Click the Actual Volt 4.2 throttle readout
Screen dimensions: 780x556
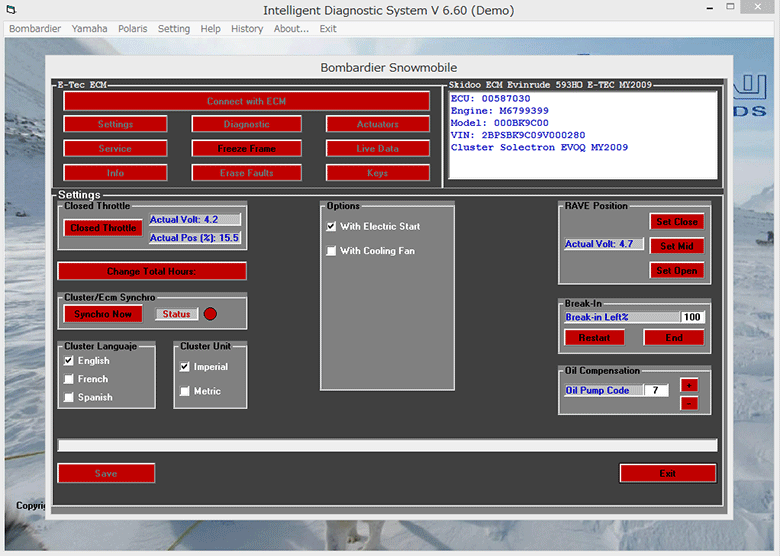point(195,219)
